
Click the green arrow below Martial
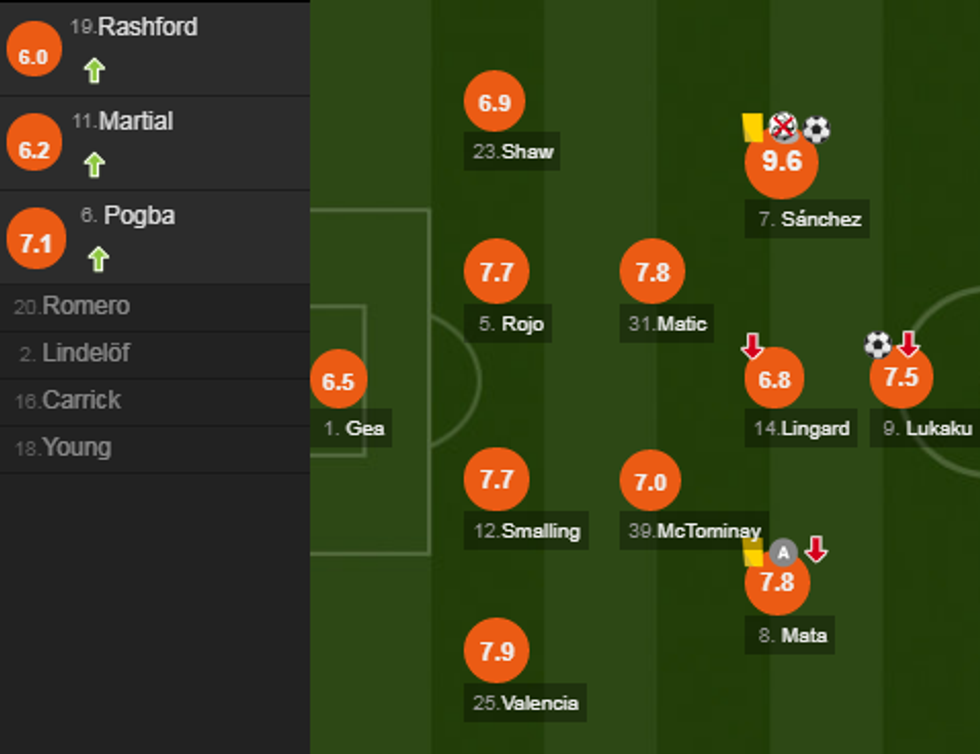(94, 164)
